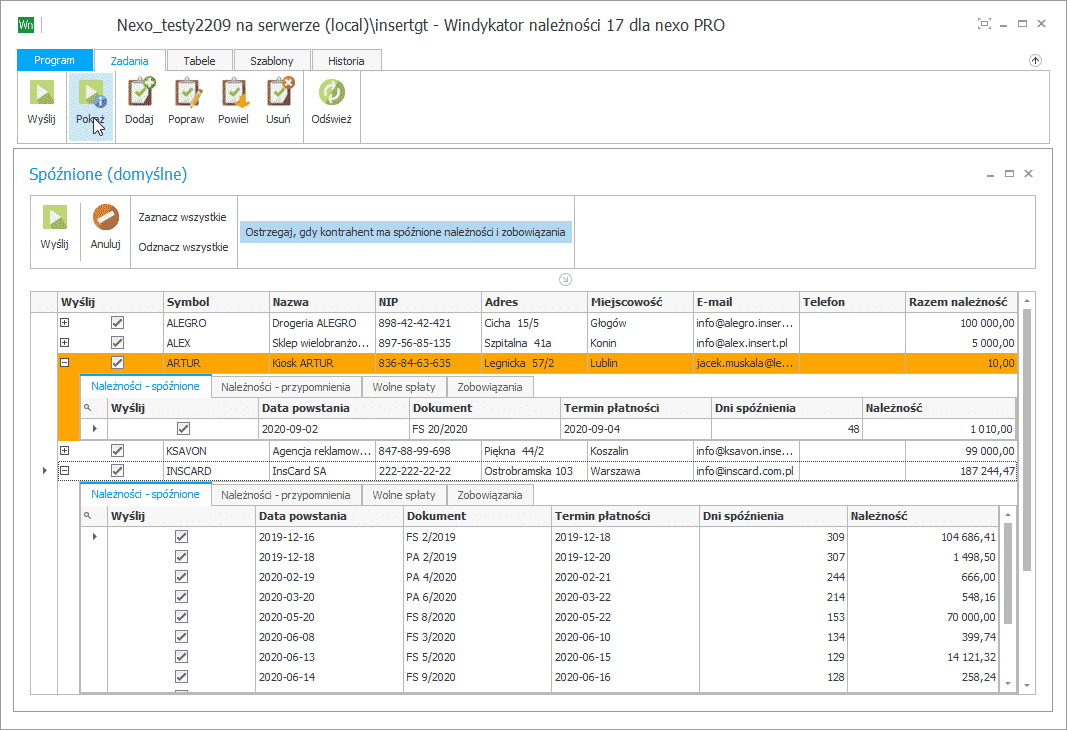Click the search icon in INSCARD's detail grid
This screenshot has height=730, width=1067.
click(x=87, y=516)
